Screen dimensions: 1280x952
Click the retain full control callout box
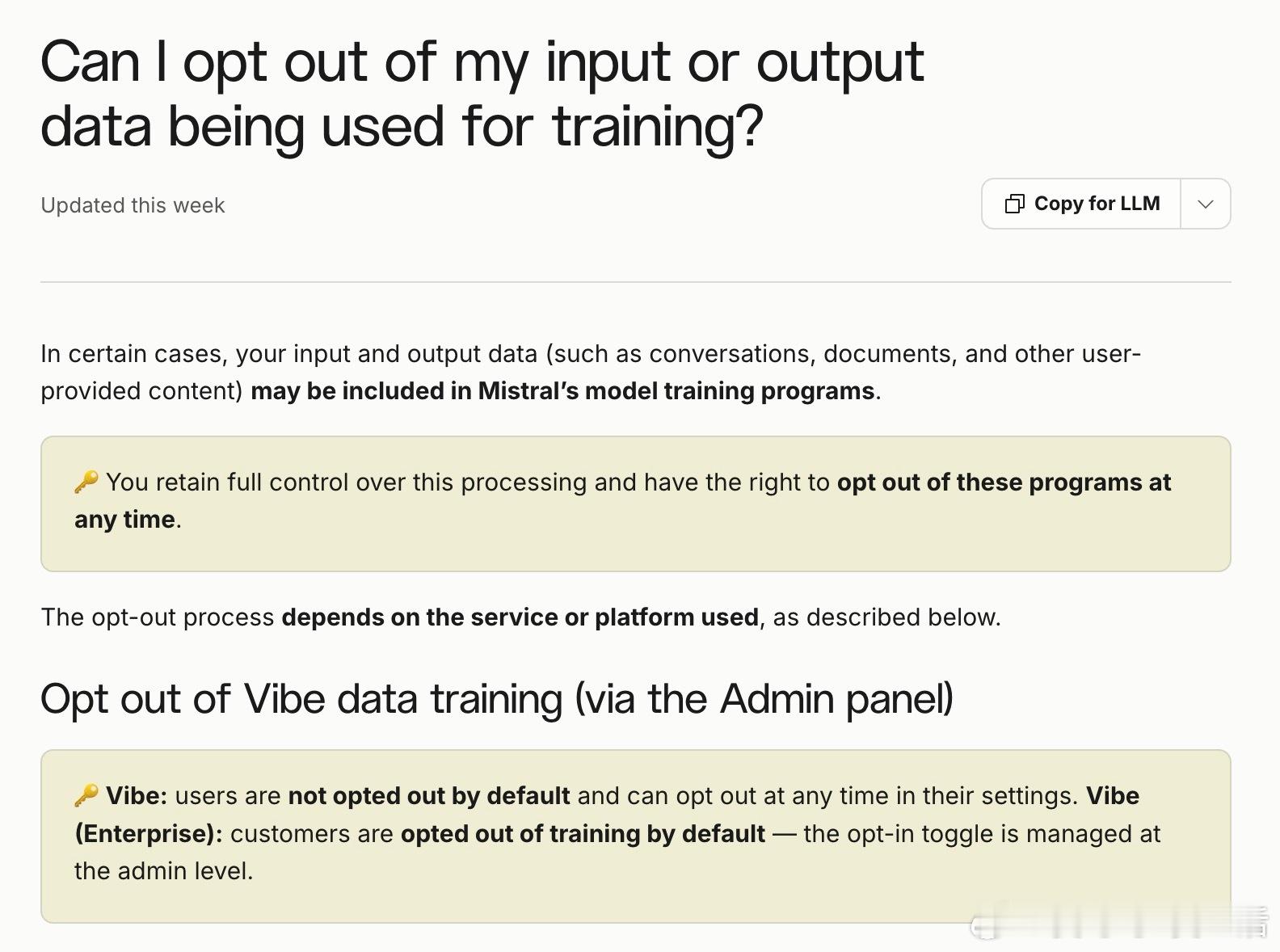[x=635, y=504]
